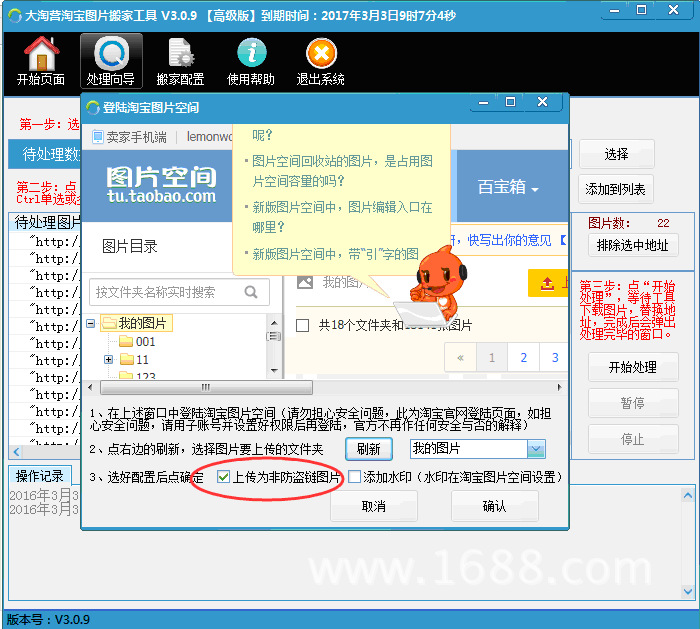The height and width of the screenshot is (629, 700).
Task: Click the 我的图片 picture icon above the list
Action: click(305, 282)
